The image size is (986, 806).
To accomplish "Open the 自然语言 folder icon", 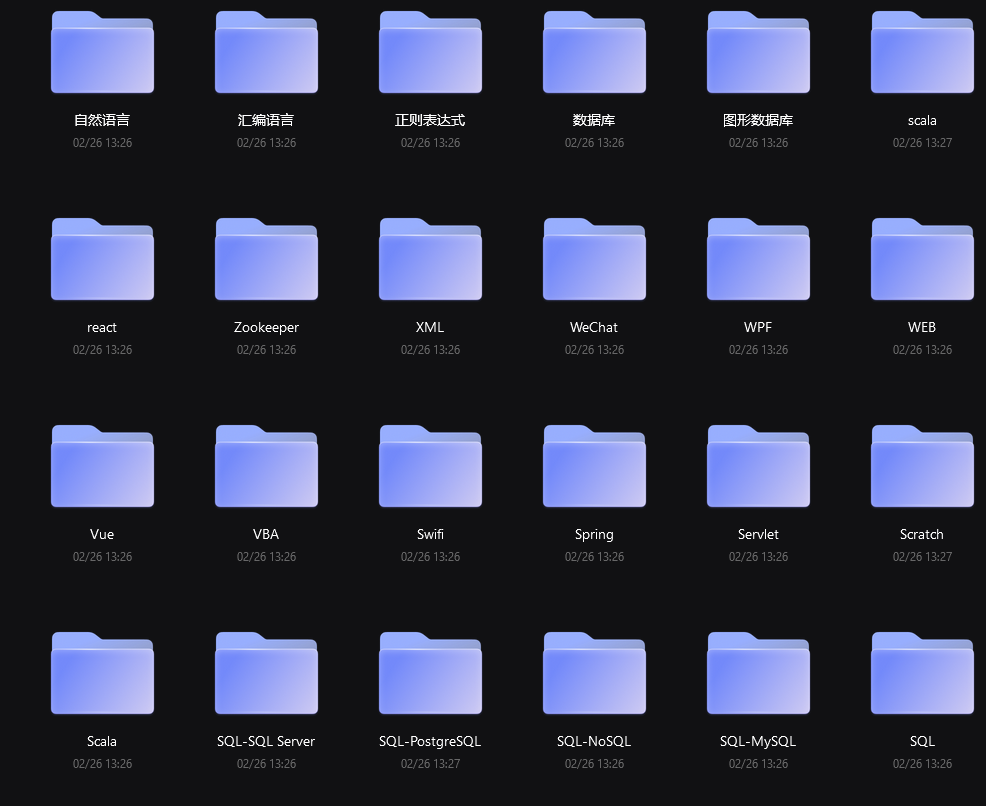I will 102,52.
